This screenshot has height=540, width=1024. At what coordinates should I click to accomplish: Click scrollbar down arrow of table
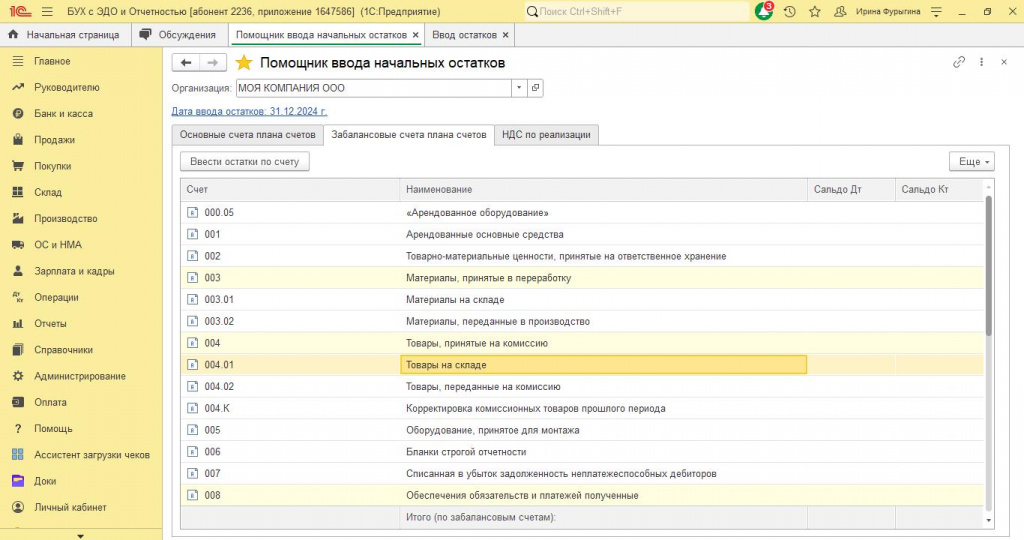[989, 520]
